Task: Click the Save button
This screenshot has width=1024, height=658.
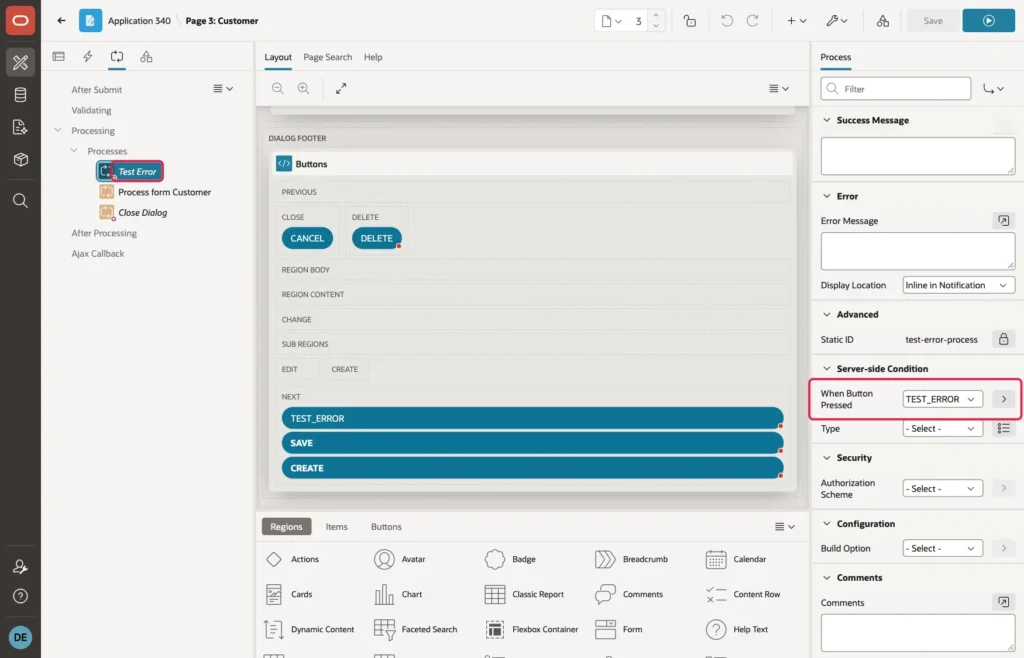Action: 933,21
